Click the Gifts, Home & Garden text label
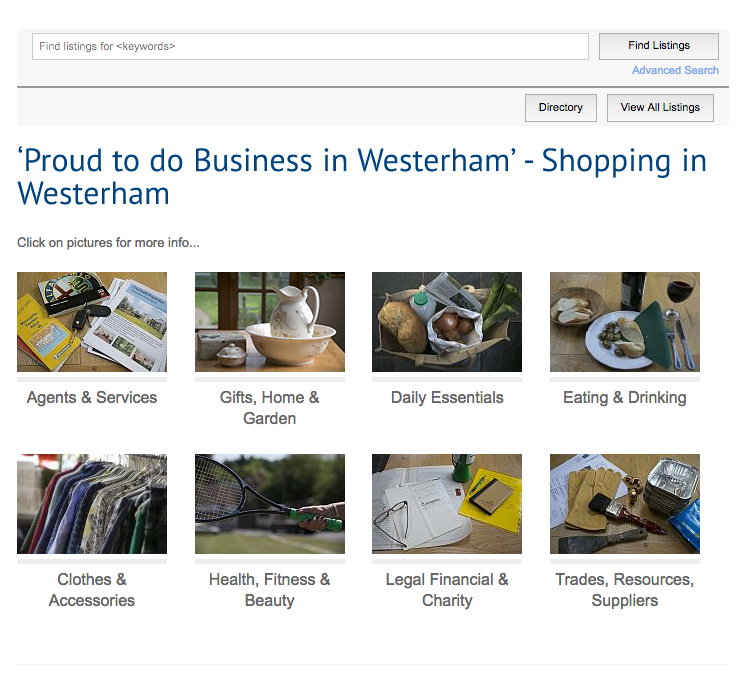745x682 pixels. (x=269, y=408)
